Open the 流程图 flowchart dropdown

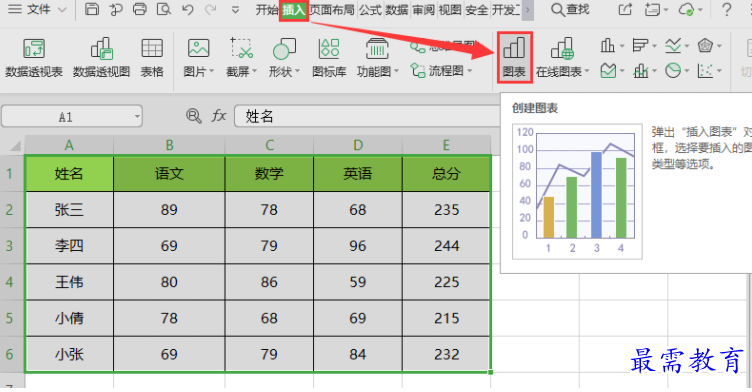tap(441, 71)
